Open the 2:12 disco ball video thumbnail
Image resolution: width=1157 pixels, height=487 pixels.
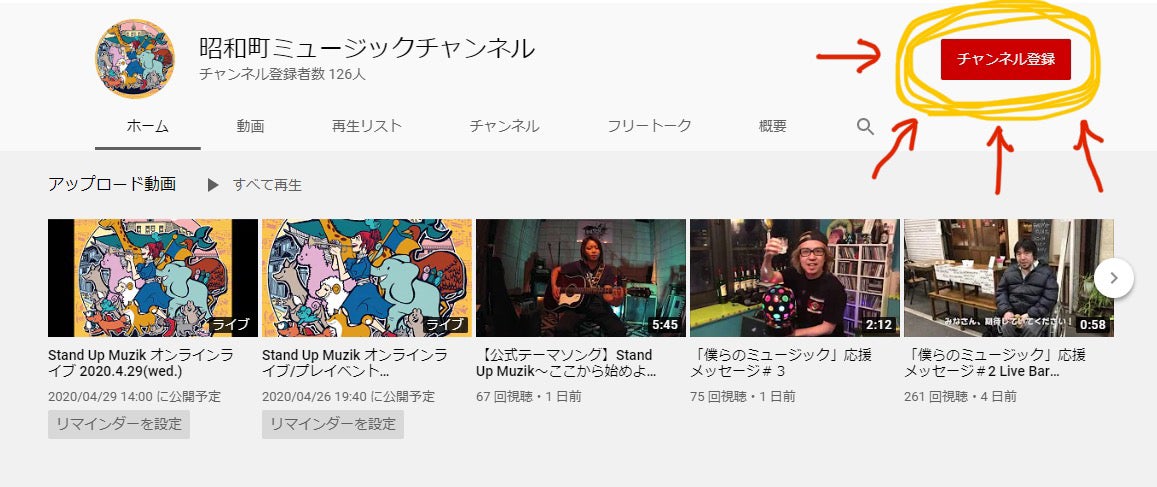point(795,277)
